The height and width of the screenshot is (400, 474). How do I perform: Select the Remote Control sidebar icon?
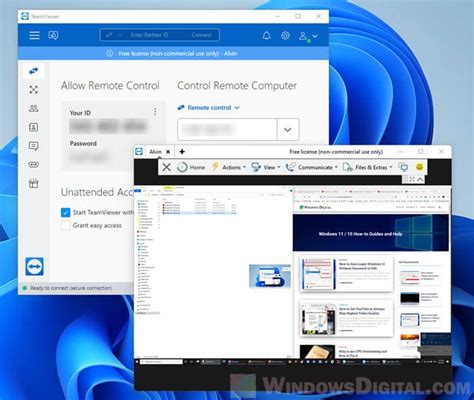34,71
